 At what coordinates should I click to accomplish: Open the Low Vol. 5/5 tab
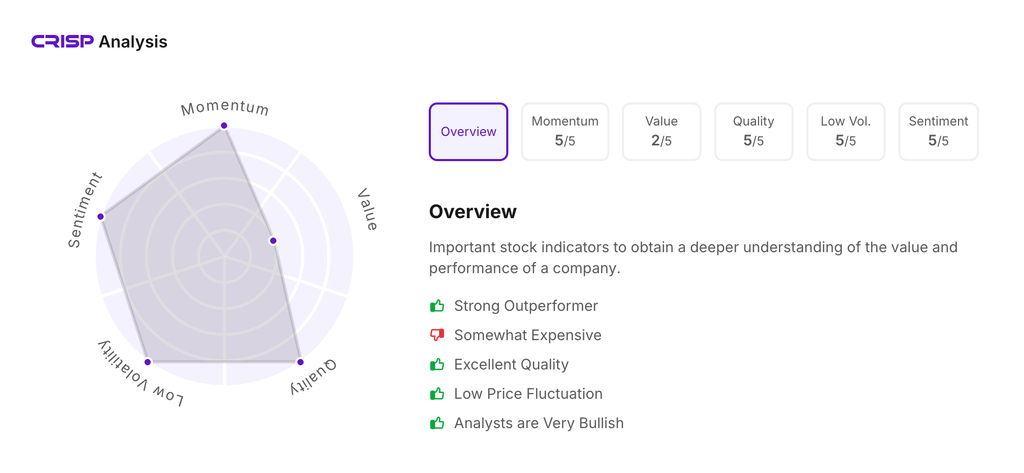[845, 132]
